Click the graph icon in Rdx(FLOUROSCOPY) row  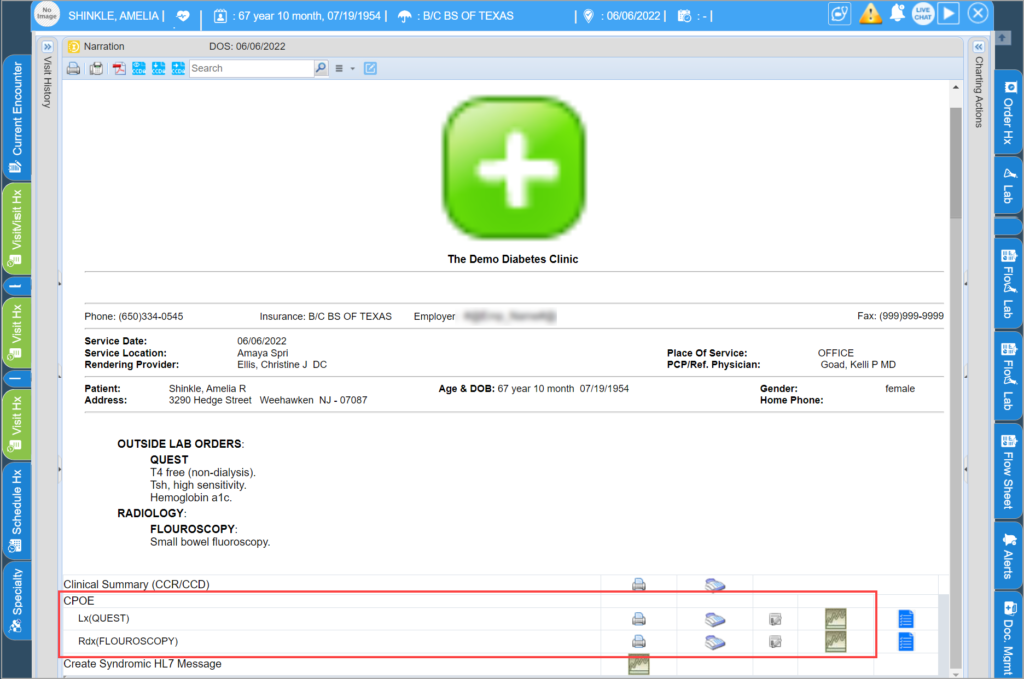(x=835, y=641)
